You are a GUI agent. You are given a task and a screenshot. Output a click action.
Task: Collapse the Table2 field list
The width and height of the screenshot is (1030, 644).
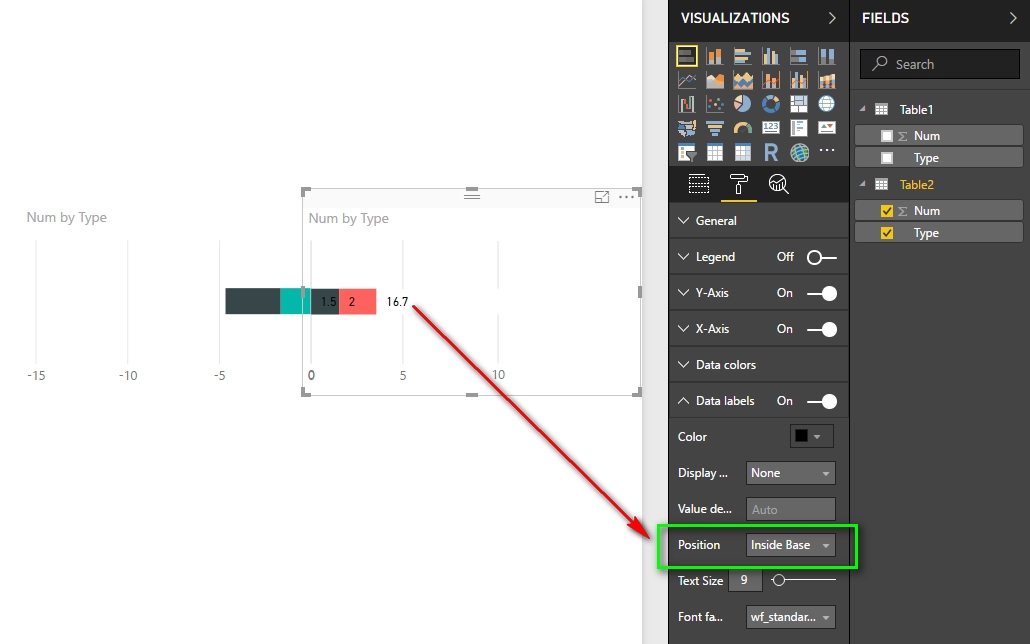coord(862,184)
